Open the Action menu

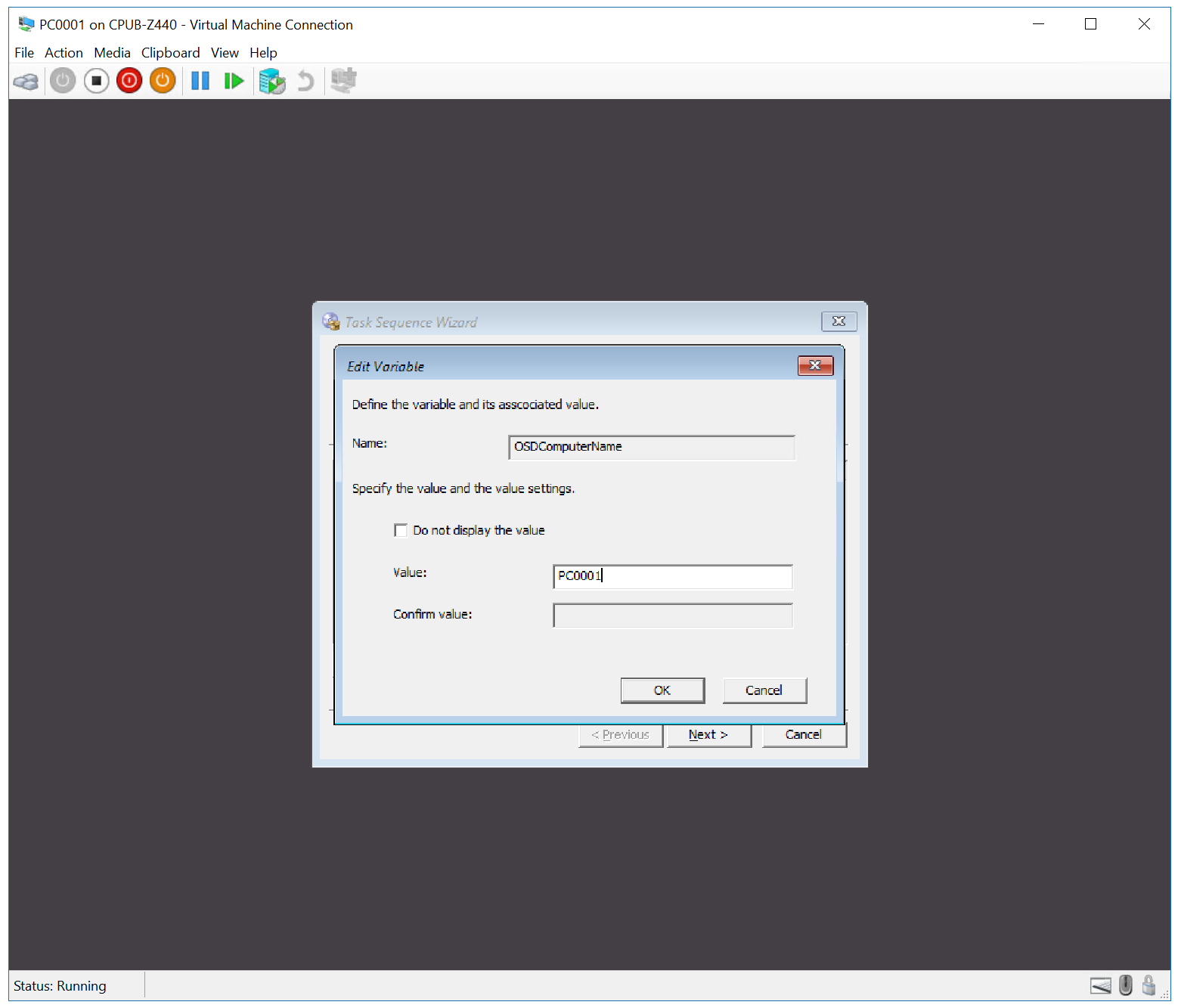pyautogui.click(x=64, y=53)
